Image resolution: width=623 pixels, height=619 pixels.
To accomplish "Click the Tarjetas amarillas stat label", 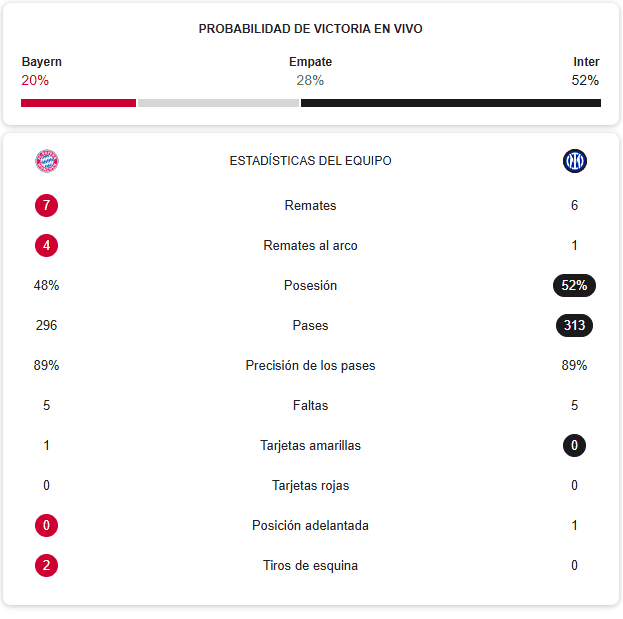I will coord(310,446).
